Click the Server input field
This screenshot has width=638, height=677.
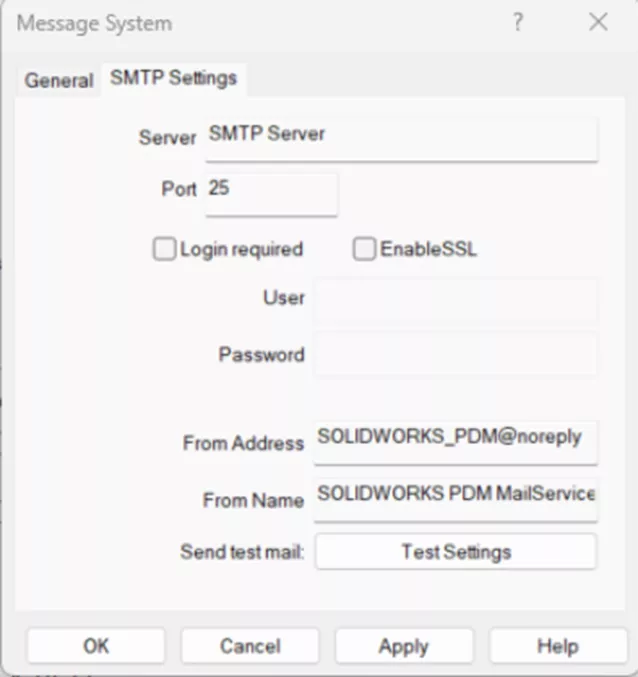(x=401, y=139)
